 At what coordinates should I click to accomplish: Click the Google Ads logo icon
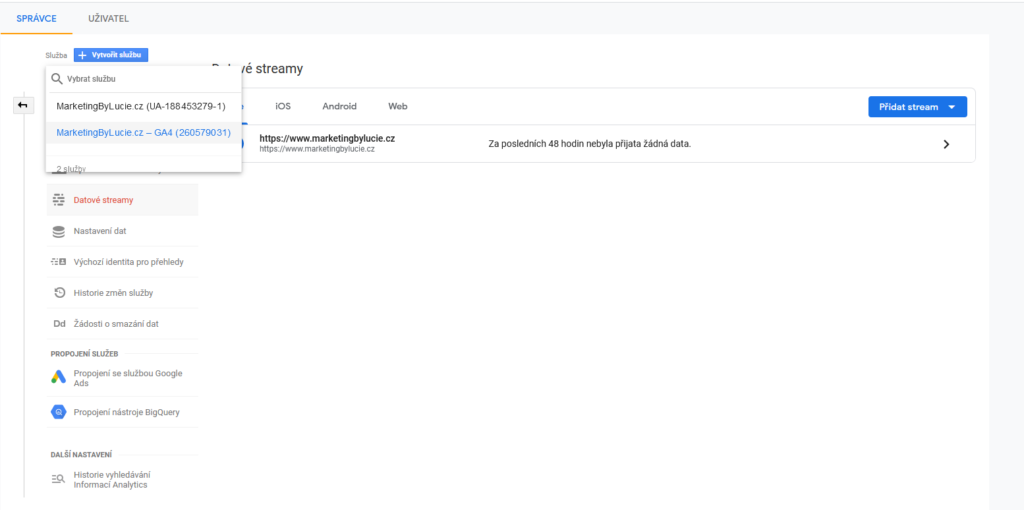tap(59, 377)
